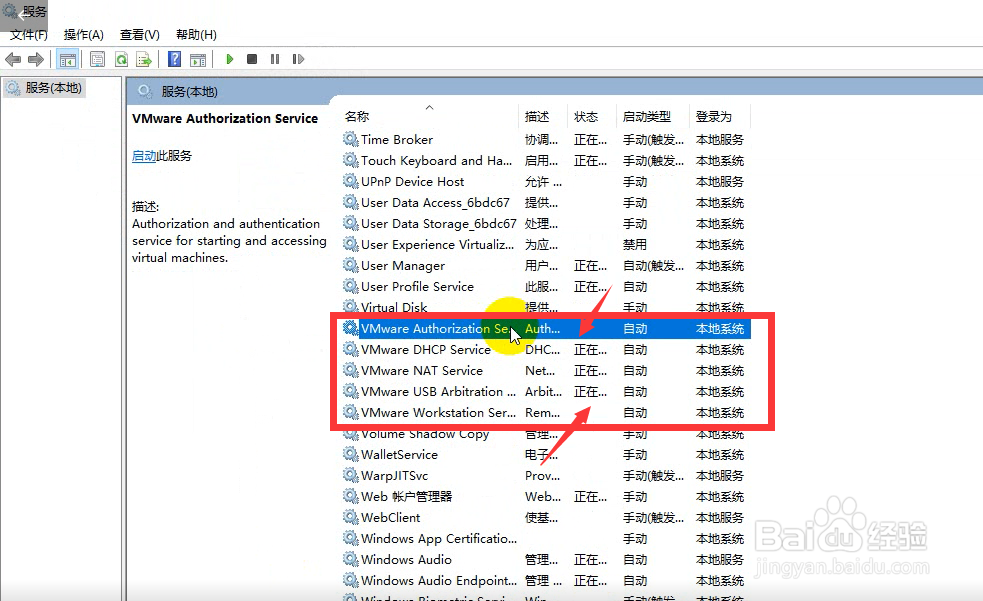Select the Windows App Certificatio... service
The width and height of the screenshot is (983, 601).
point(545,538)
